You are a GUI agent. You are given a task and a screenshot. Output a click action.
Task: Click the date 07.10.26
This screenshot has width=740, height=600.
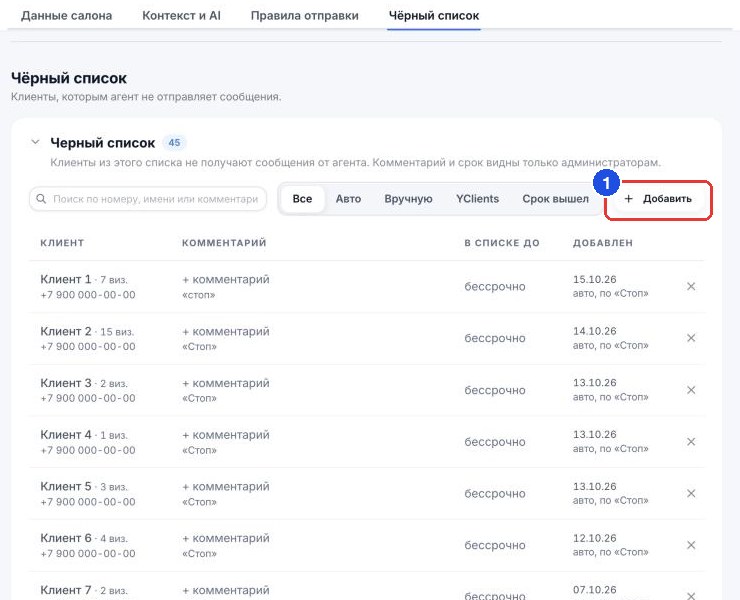595,590
